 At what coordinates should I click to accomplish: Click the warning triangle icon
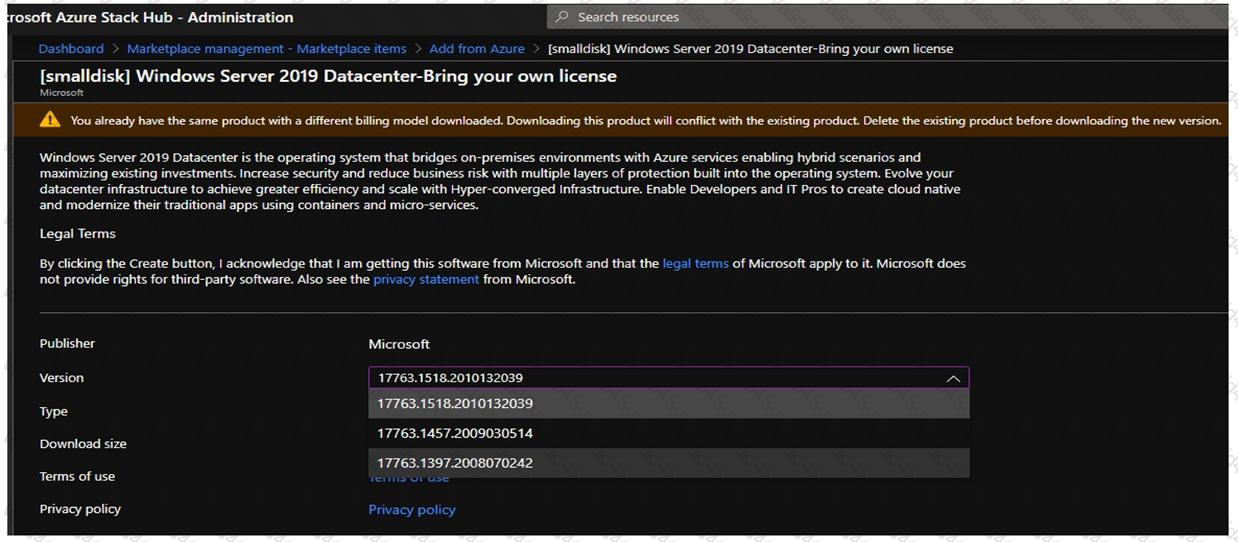[50, 120]
